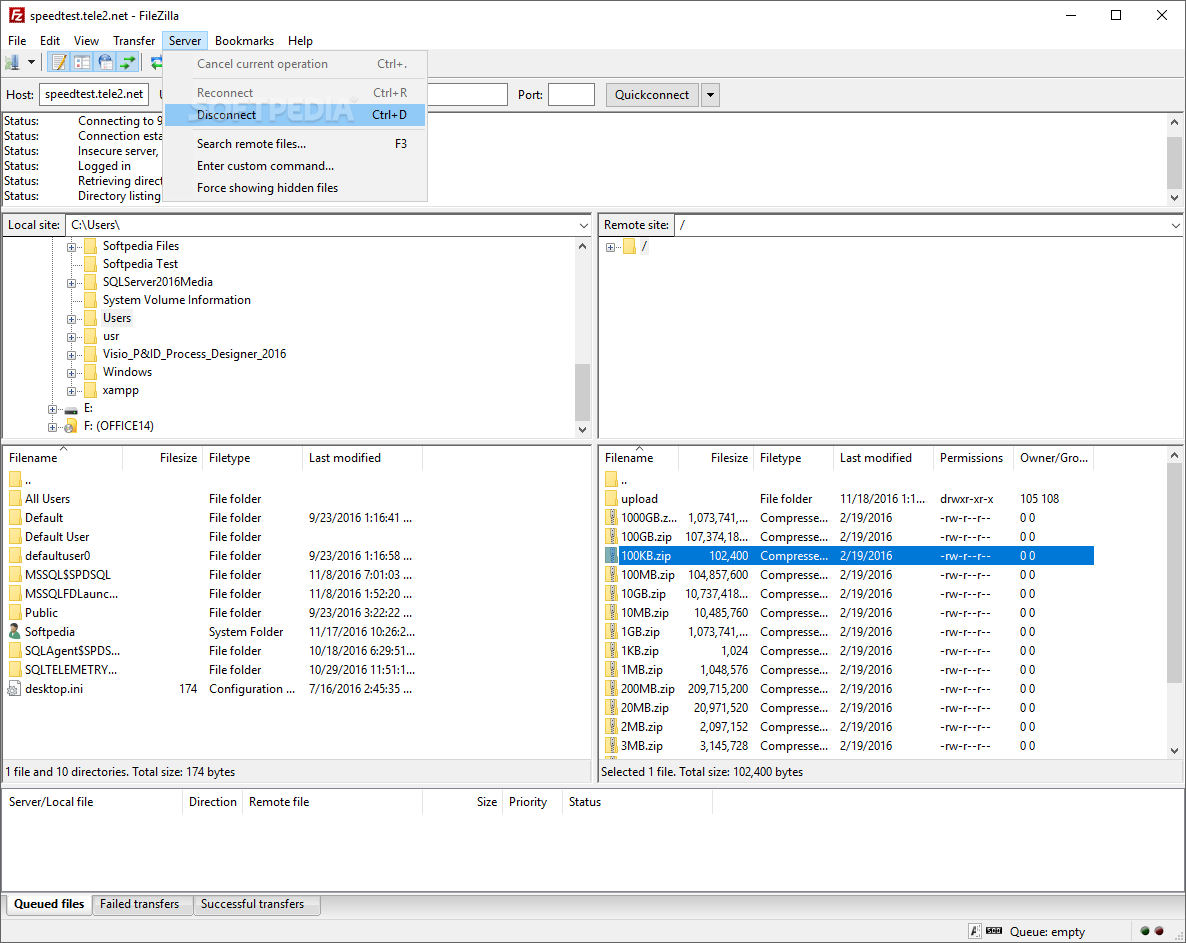Select Softpedia Test folder in local tree
This screenshot has width=1186, height=943.
click(x=140, y=264)
